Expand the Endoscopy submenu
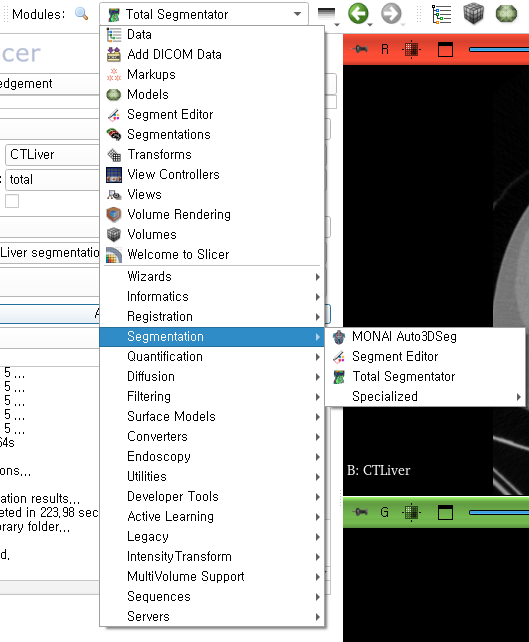Image resolution: width=529 pixels, height=642 pixels. (x=212, y=457)
